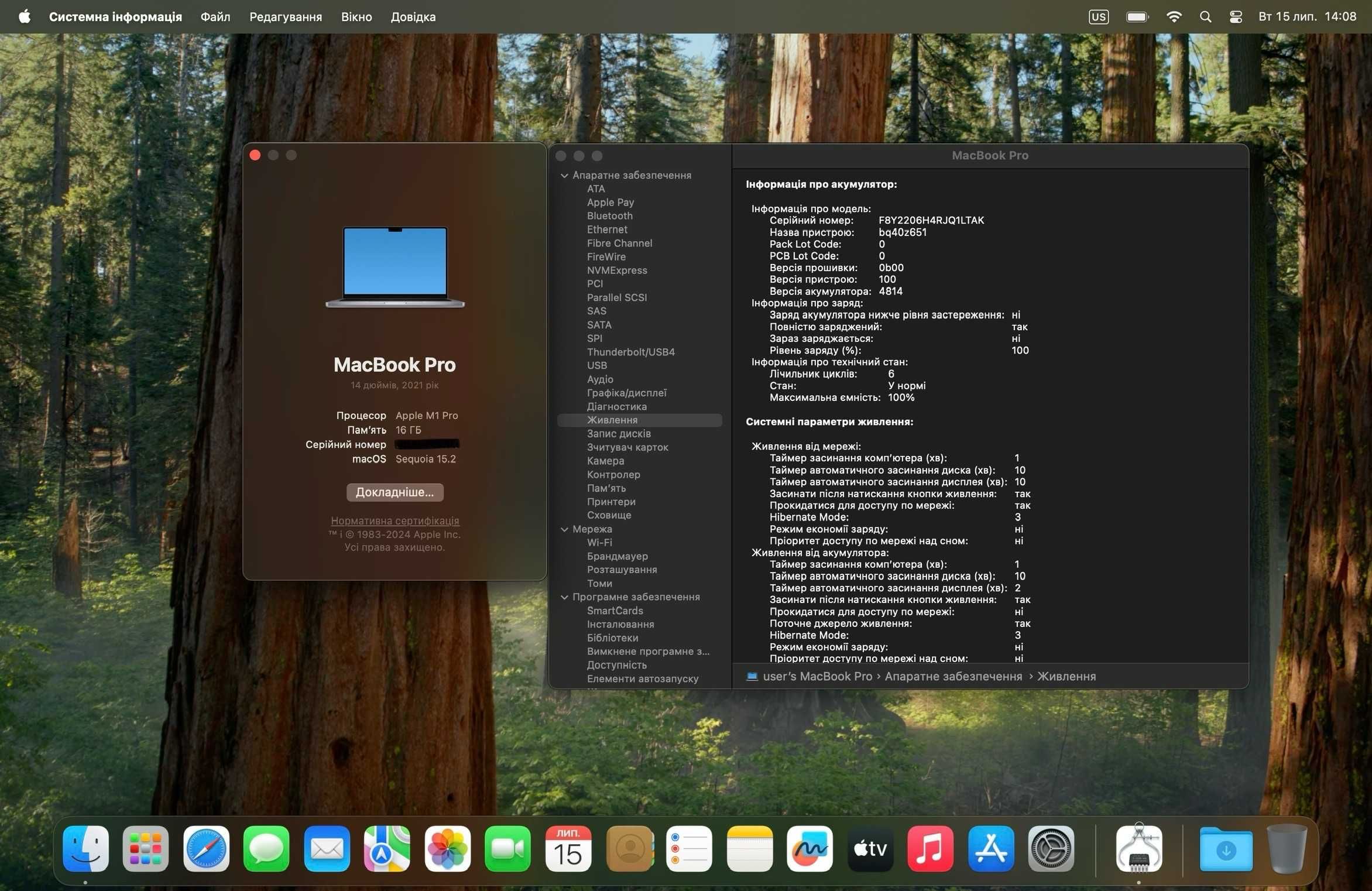Screen dimensions: 1372x891
Task: Open Редагування menu
Action: point(286,16)
